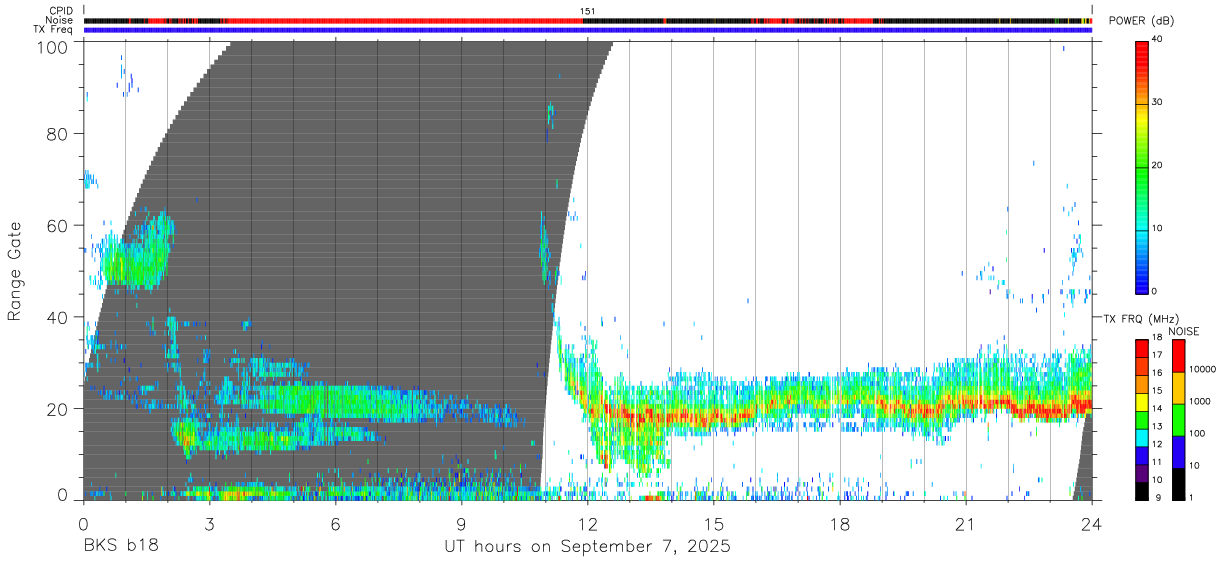
Task: Click the 24 tick on UT hours axis
Action: pos(1092,524)
